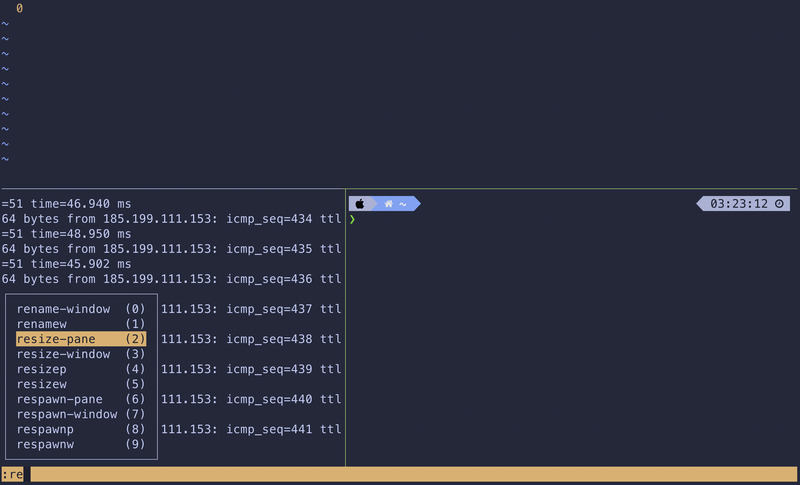Click the ping line with icmp_seq=439
Screen dimensions: 800x485
click(x=251, y=369)
